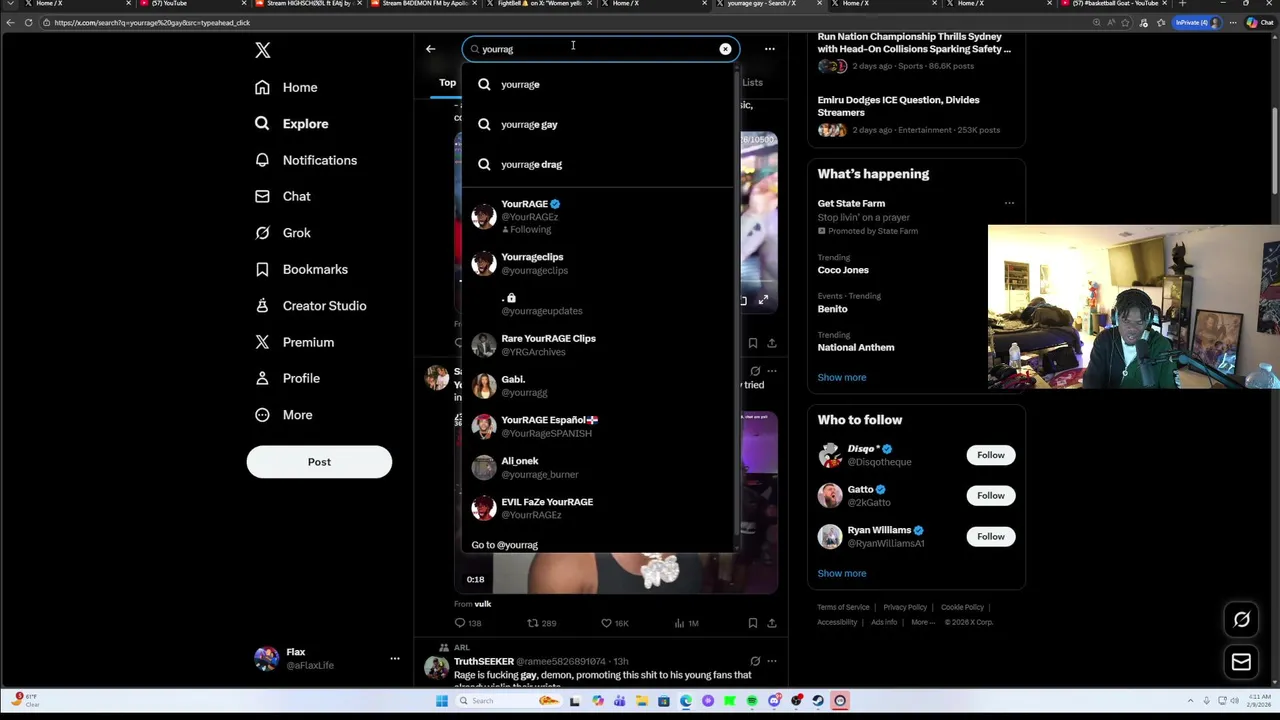Screen dimensions: 1280x720
Task: Switch to the Top search tab
Action: (447, 83)
